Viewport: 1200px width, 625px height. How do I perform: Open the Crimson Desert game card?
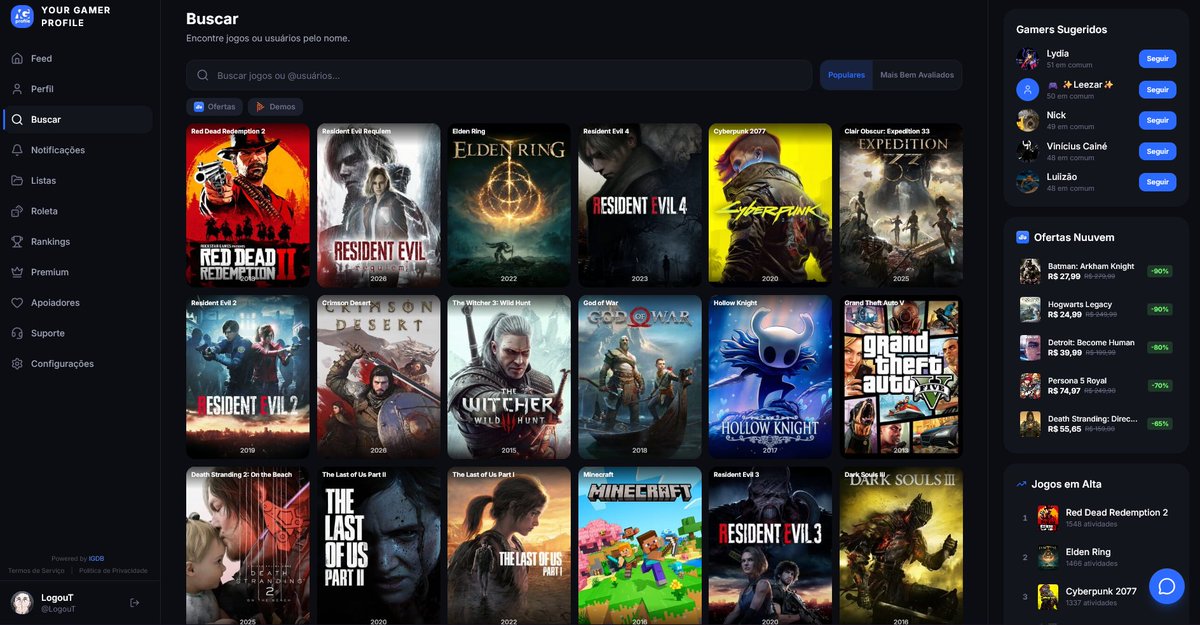click(379, 377)
